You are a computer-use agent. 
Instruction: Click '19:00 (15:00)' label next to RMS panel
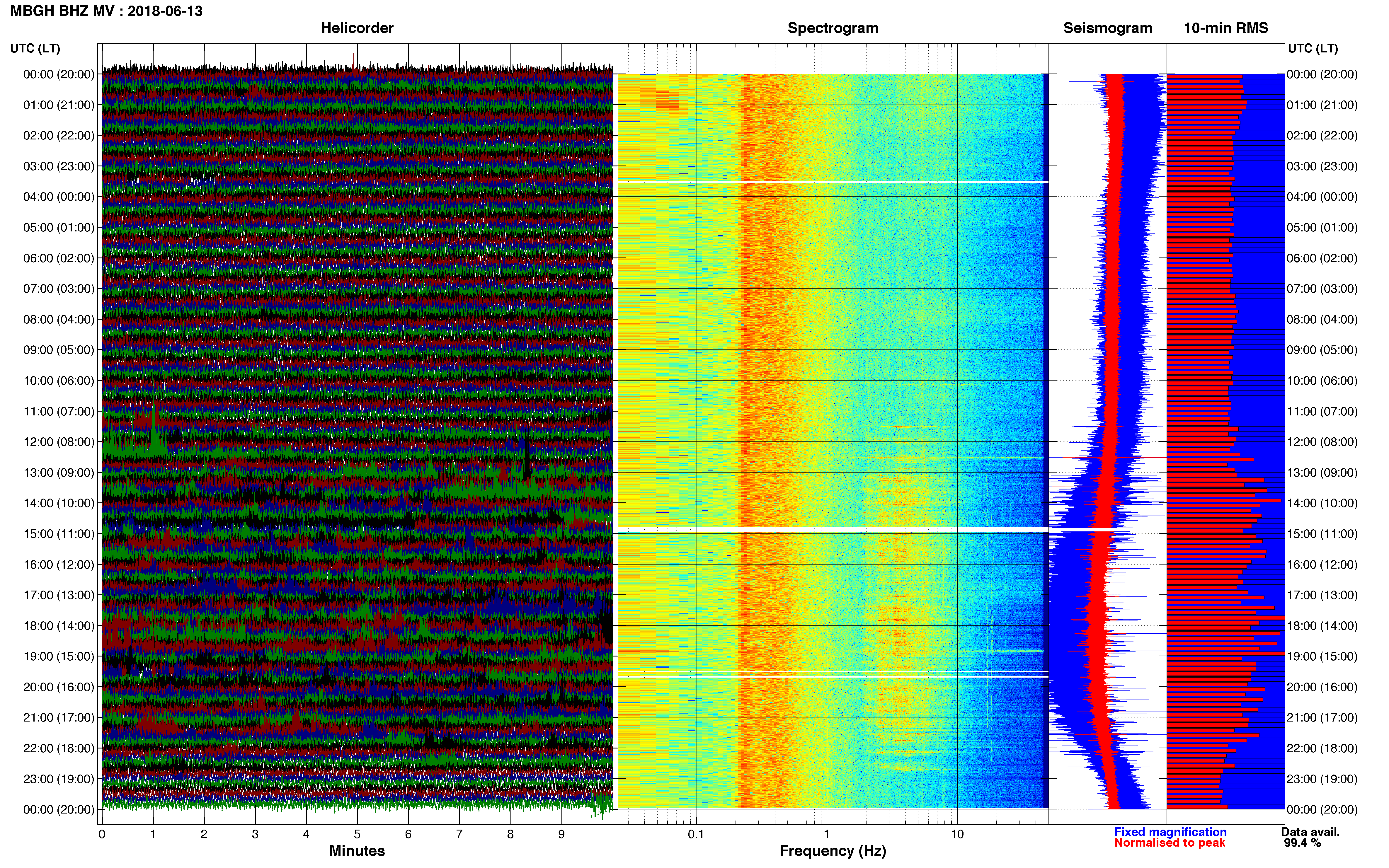click(1322, 656)
